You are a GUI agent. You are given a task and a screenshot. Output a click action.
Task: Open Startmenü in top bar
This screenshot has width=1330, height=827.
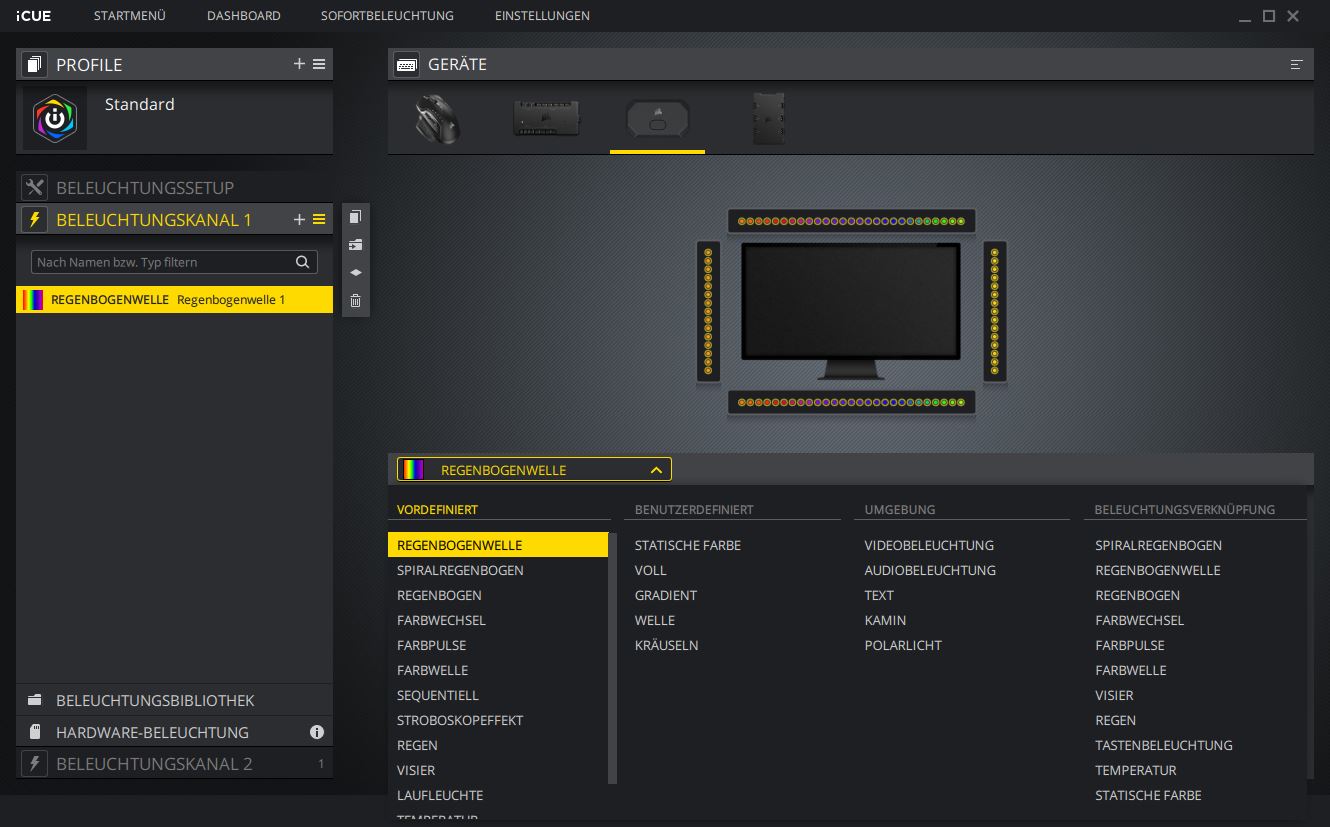click(130, 16)
